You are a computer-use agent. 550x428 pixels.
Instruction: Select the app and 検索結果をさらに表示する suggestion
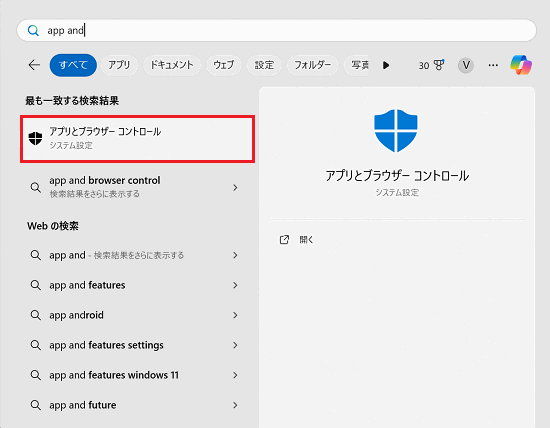[x=138, y=255]
